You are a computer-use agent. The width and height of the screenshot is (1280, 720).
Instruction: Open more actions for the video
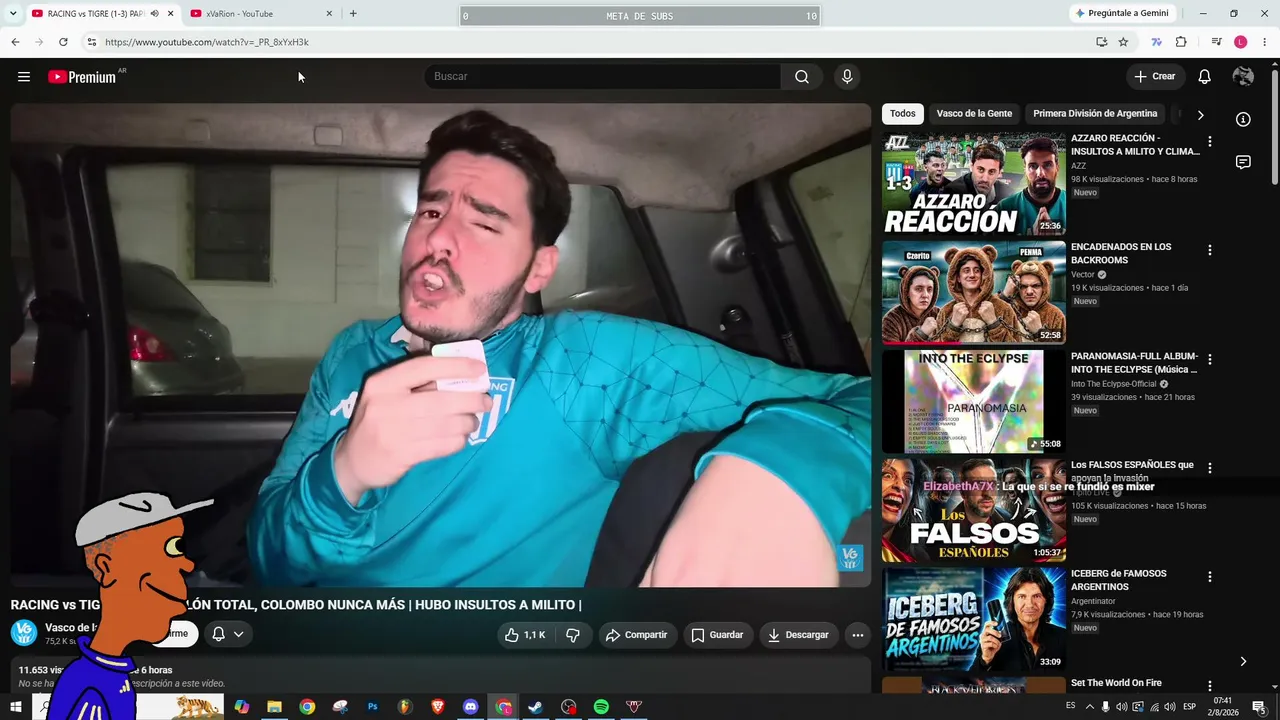coord(857,635)
